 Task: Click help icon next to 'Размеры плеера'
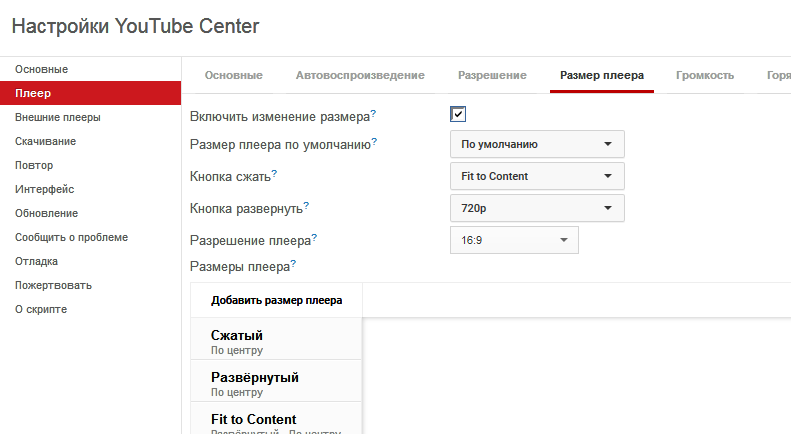click(x=293, y=265)
